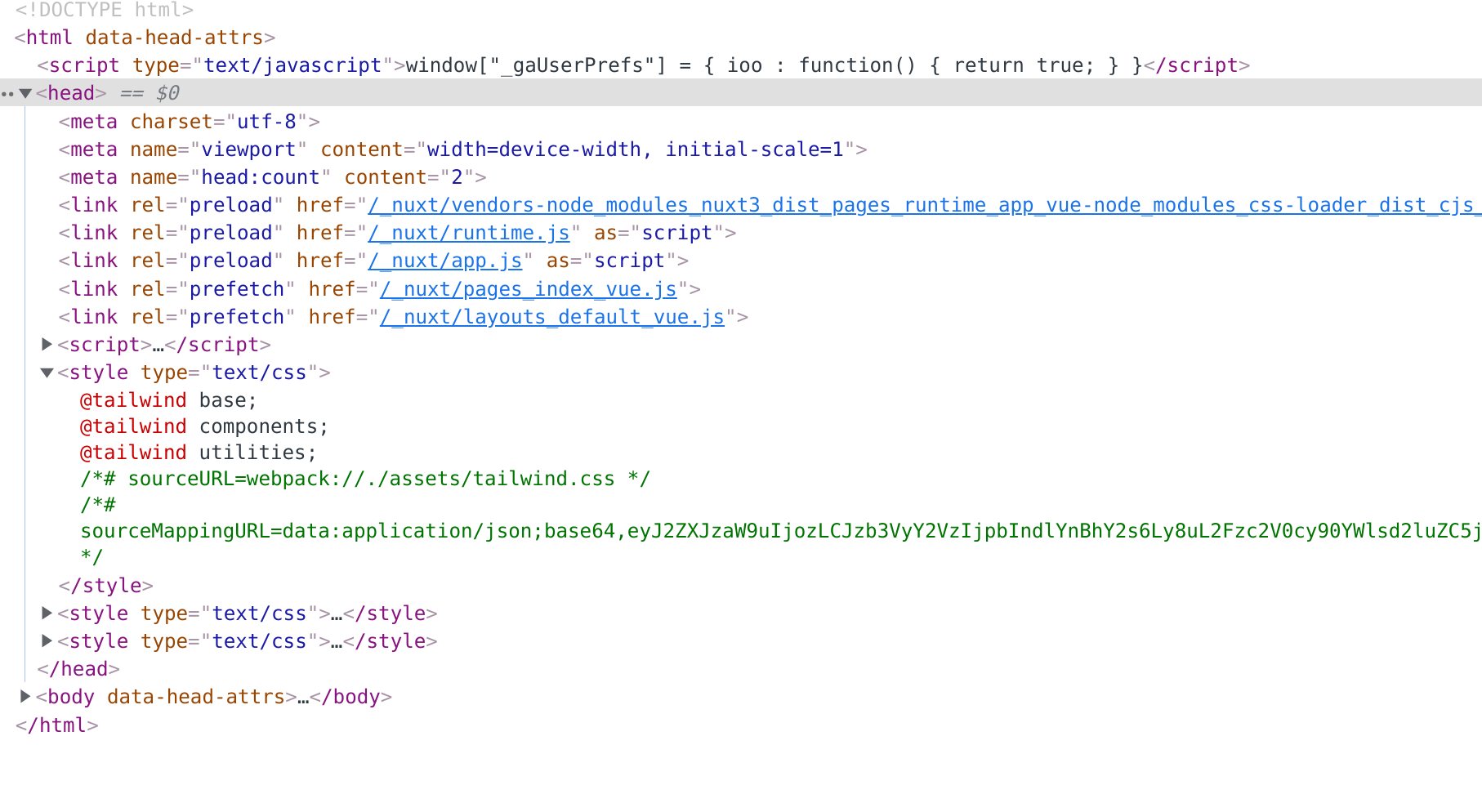Click the "viewport" name attribute value
The width and height of the screenshot is (1482, 812).
pyautogui.click(x=248, y=149)
